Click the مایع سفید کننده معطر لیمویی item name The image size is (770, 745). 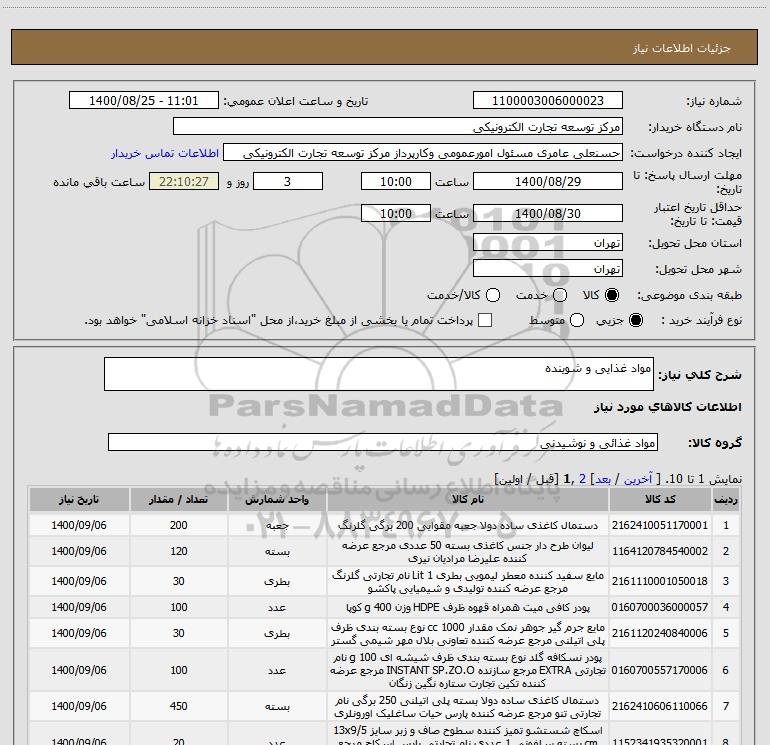(x=468, y=581)
